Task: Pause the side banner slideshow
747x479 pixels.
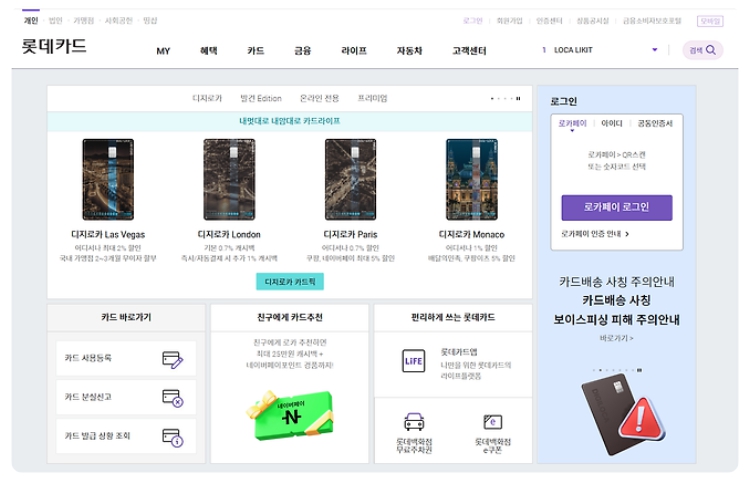Action: 639,370
